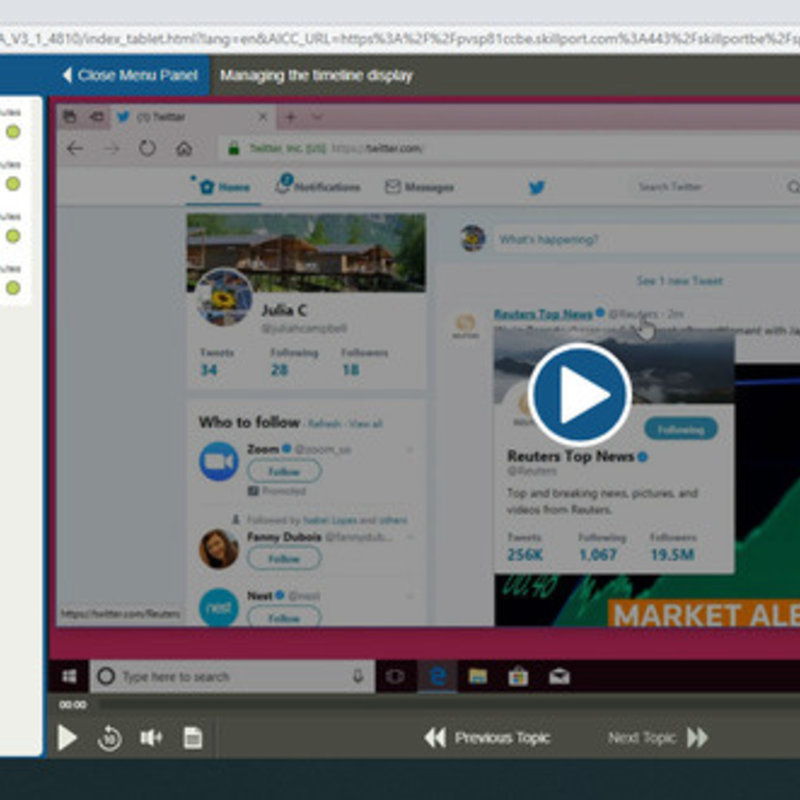800x800 pixels.
Task: Skip to Next Topic
Action: click(x=658, y=738)
